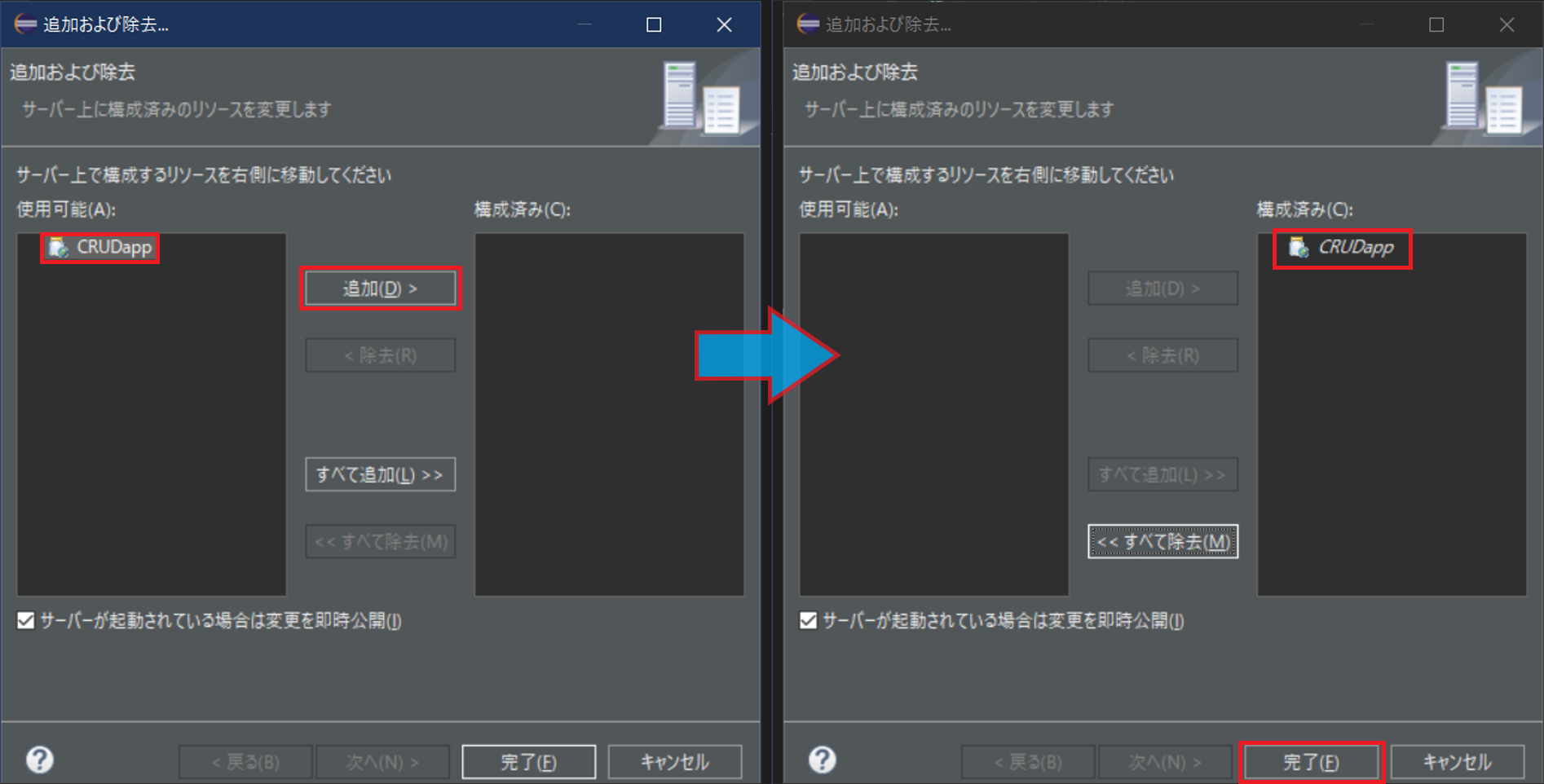
Task: Click 完了(F) in the right dialog
Action: click(x=1311, y=762)
